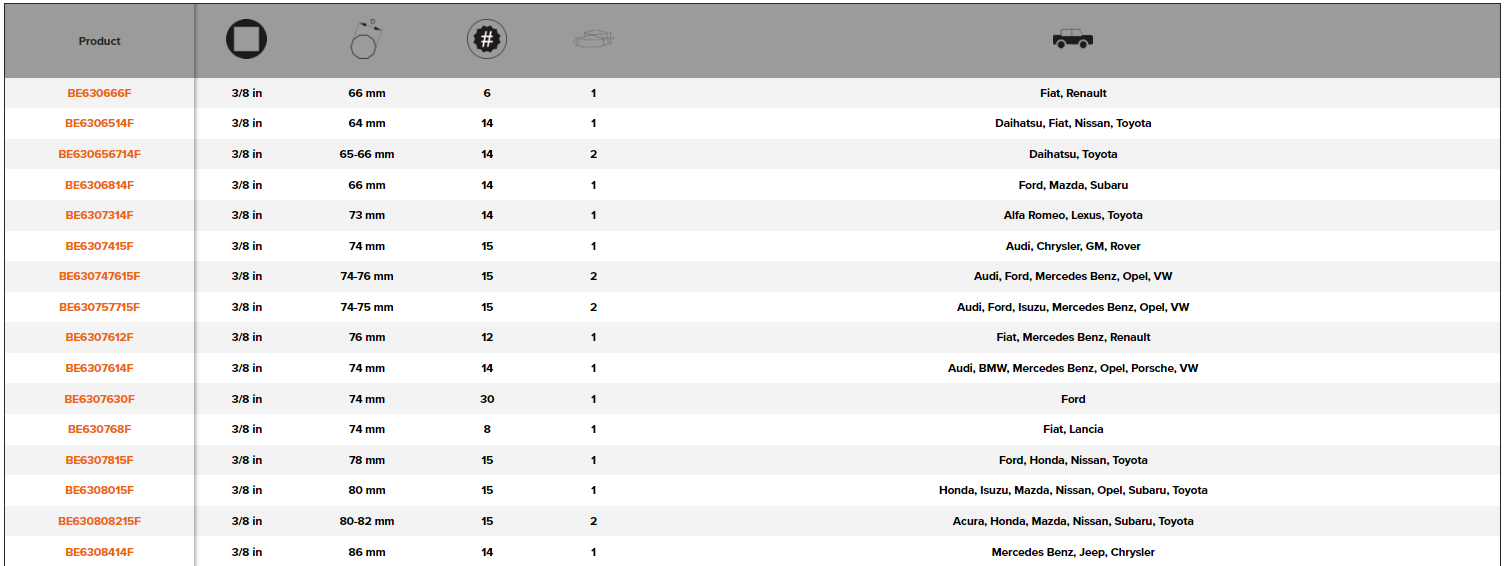Open product BE630656714F details
Screen dimensions: 1505x566
point(99,154)
